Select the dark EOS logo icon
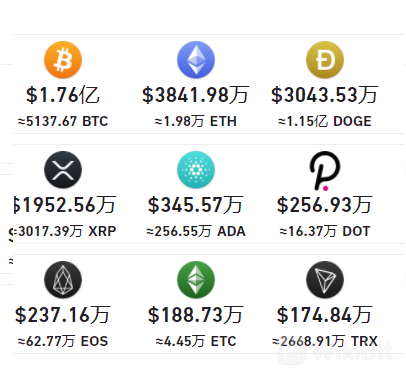Viewport: 406px width, 380px height. (x=63, y=280)
